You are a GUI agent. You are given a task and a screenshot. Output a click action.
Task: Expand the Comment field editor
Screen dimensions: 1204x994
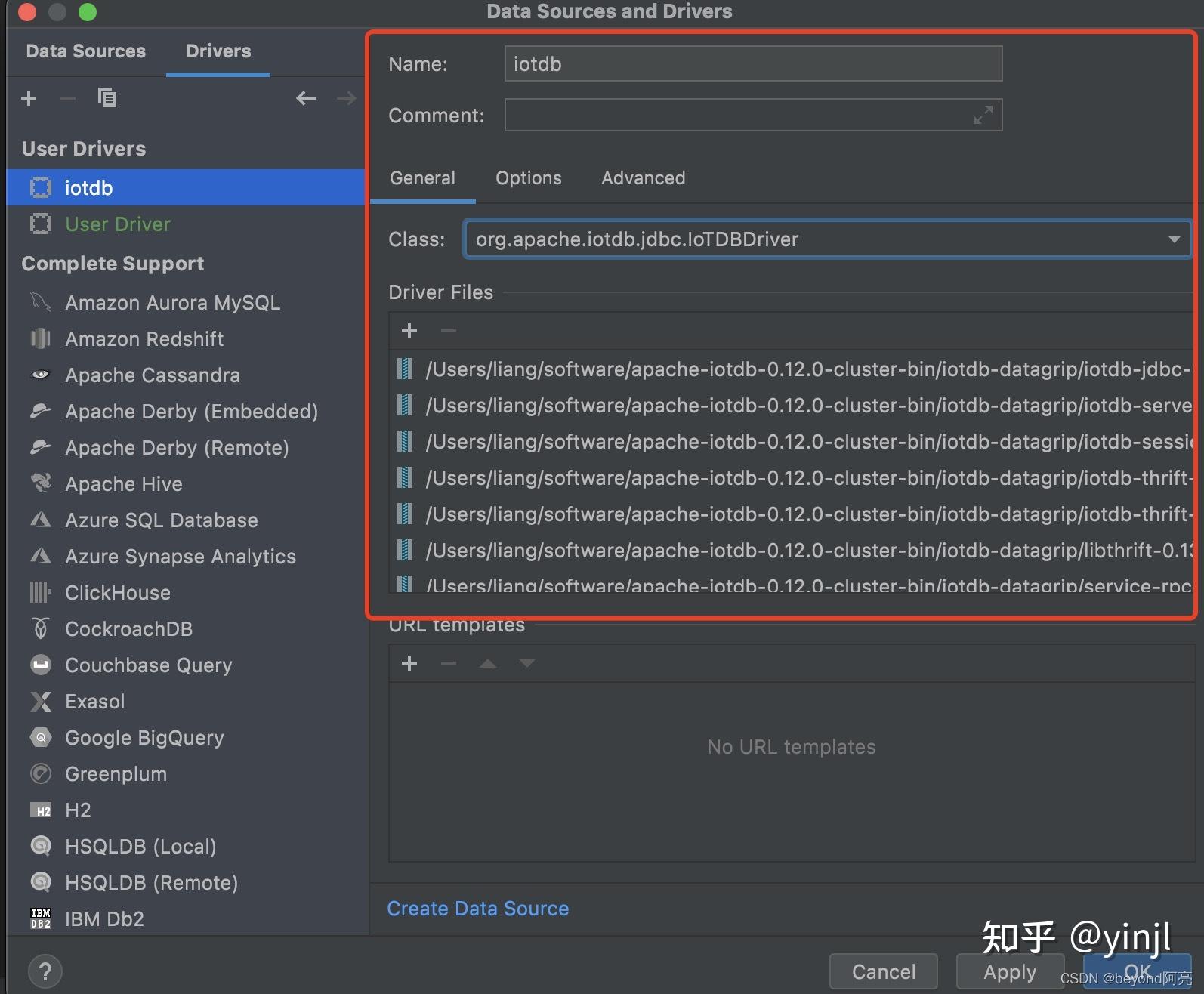[x=983, y=116]
